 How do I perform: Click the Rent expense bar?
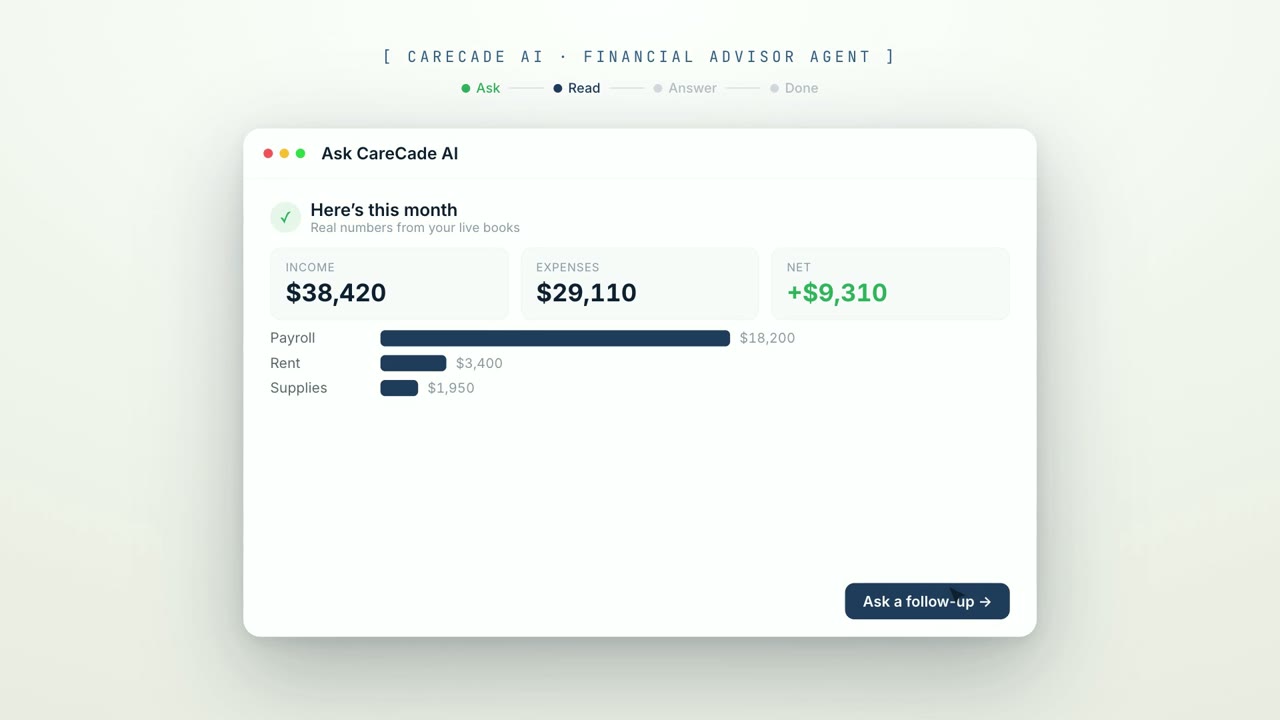[413, 363]
